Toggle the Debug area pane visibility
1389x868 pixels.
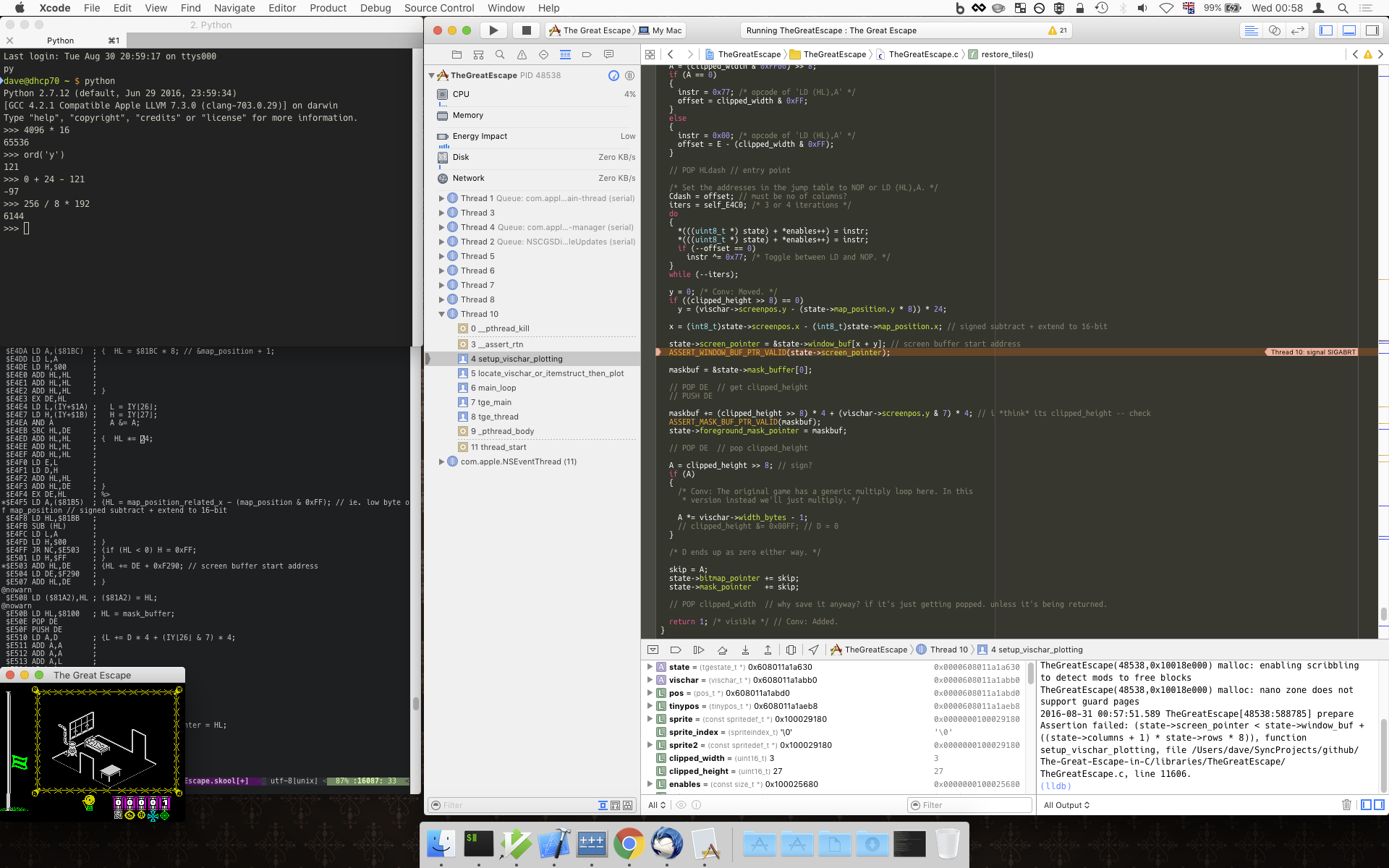(1349, 30)
